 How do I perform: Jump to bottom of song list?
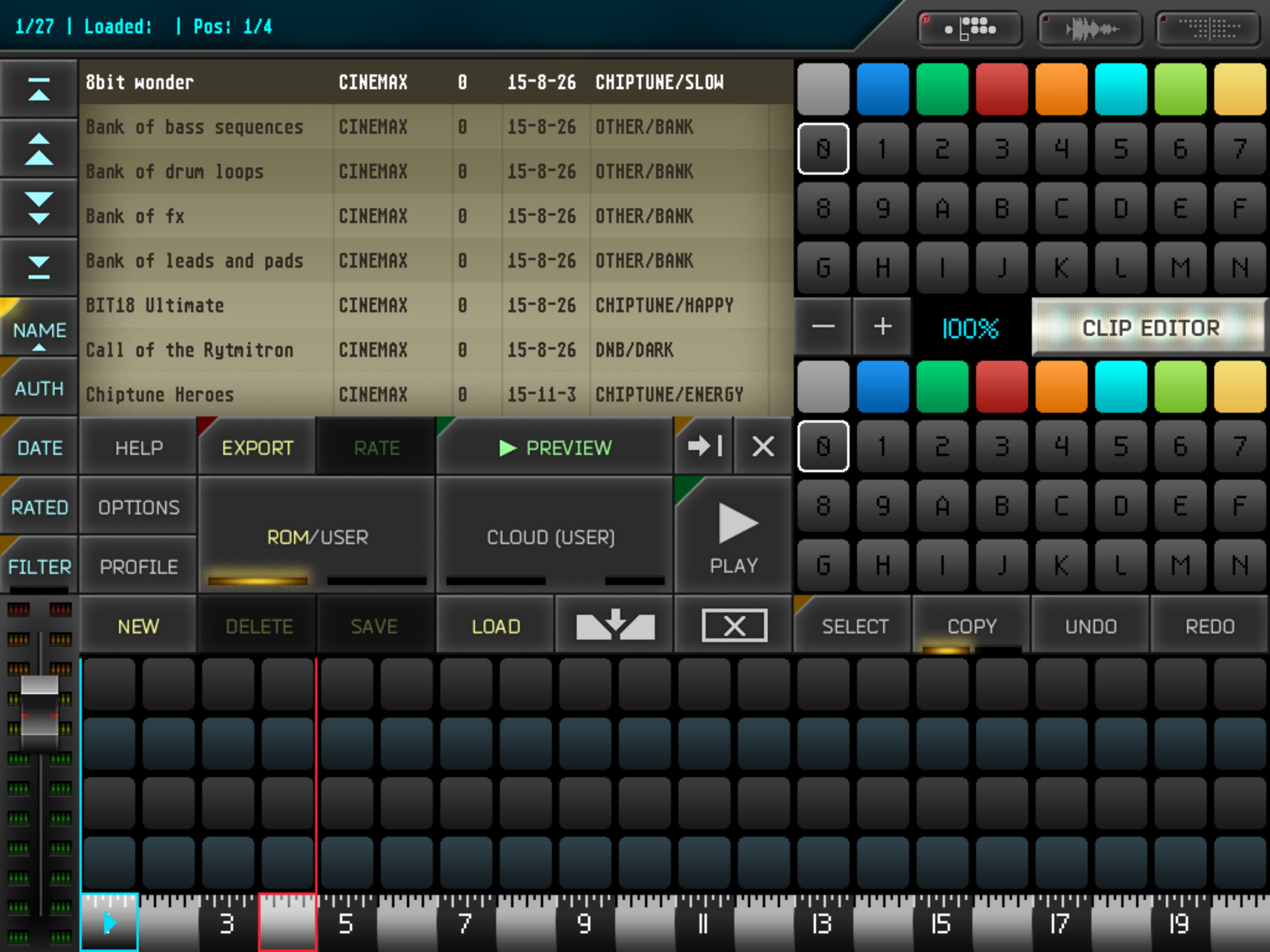pyautogui.click(x=38, y=267)
